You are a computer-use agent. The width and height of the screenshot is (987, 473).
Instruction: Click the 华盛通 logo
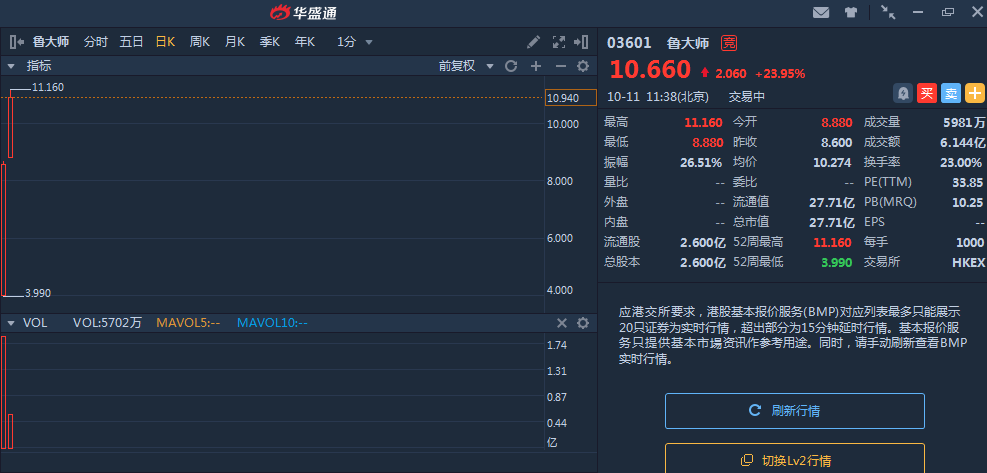(303, 13)
